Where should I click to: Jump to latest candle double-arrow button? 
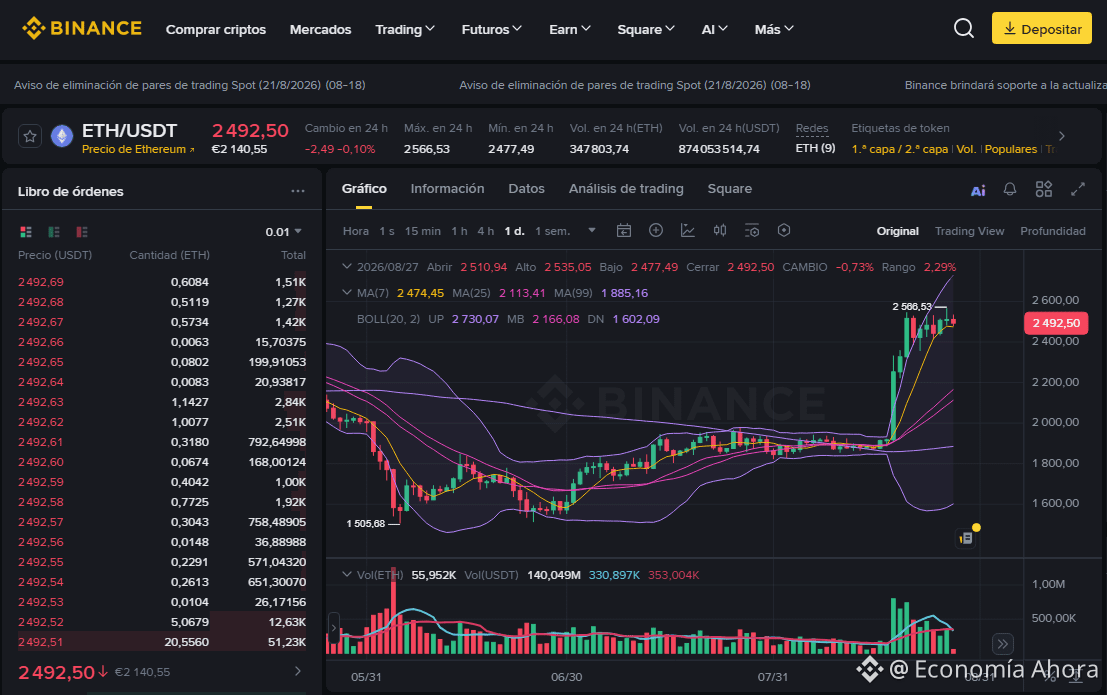[1003, 643]
